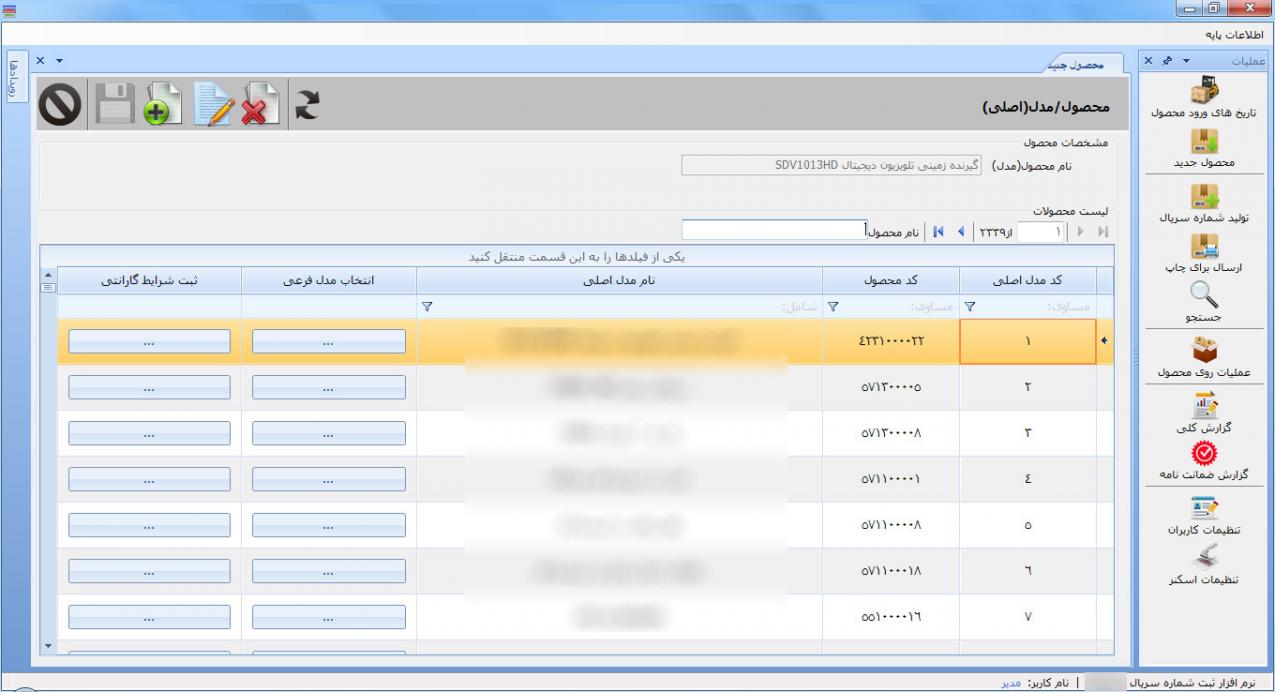Click filter icon in کد محصول column
Viewport: 1275px width, 692px height.
pos(832,308)
